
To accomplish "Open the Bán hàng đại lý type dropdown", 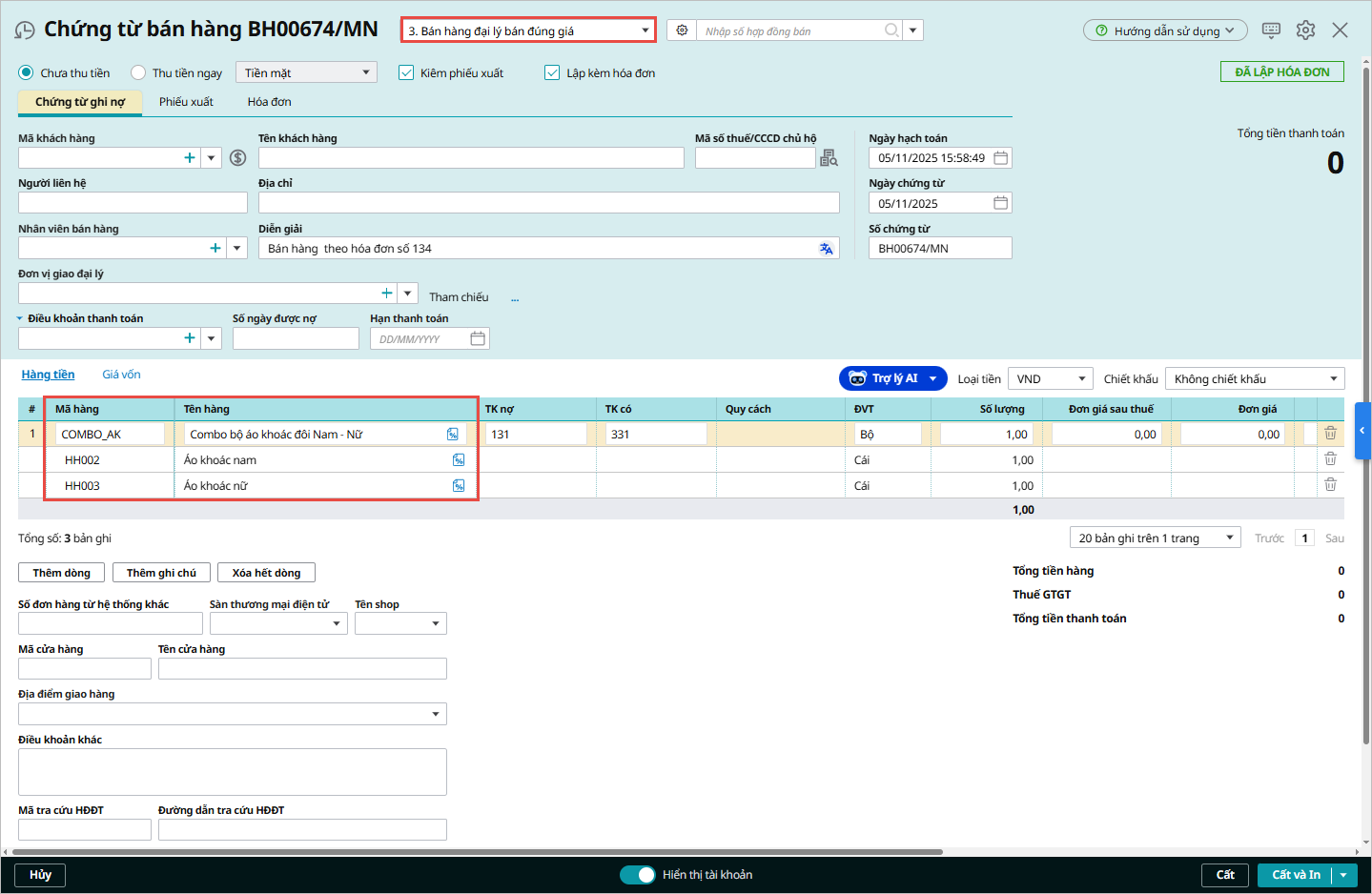I will 527,30.
